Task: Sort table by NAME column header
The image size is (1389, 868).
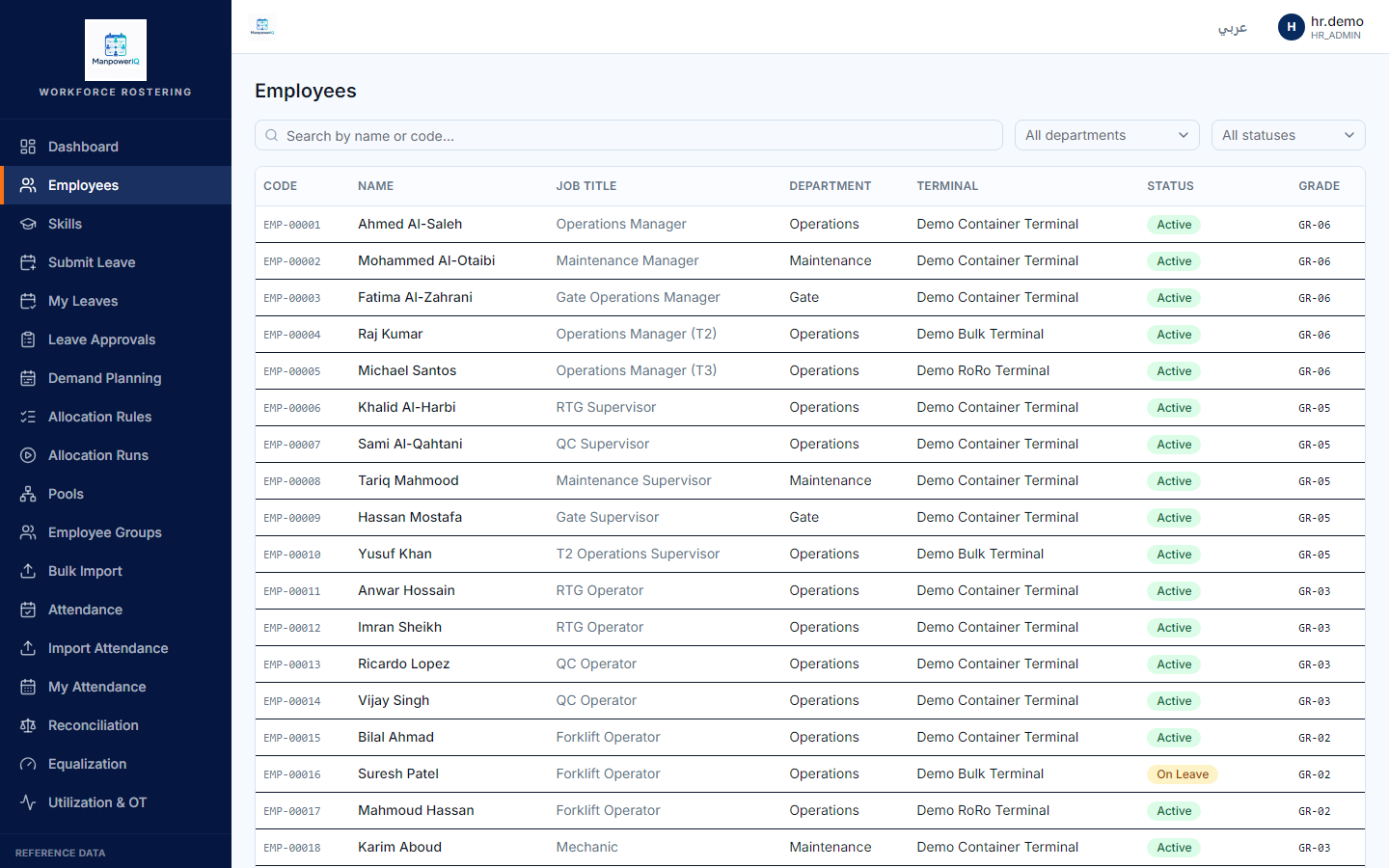Action: click(375, 186)
